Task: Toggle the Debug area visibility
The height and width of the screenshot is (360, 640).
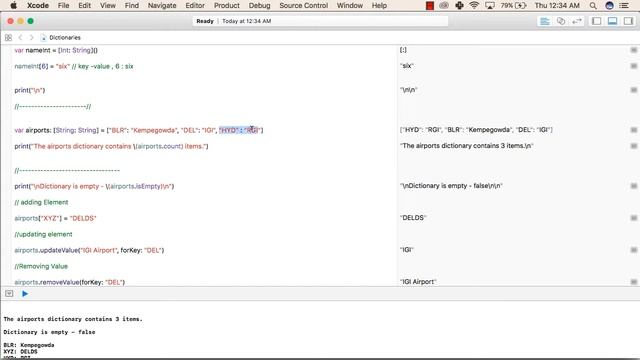Action: click(612, 21)
